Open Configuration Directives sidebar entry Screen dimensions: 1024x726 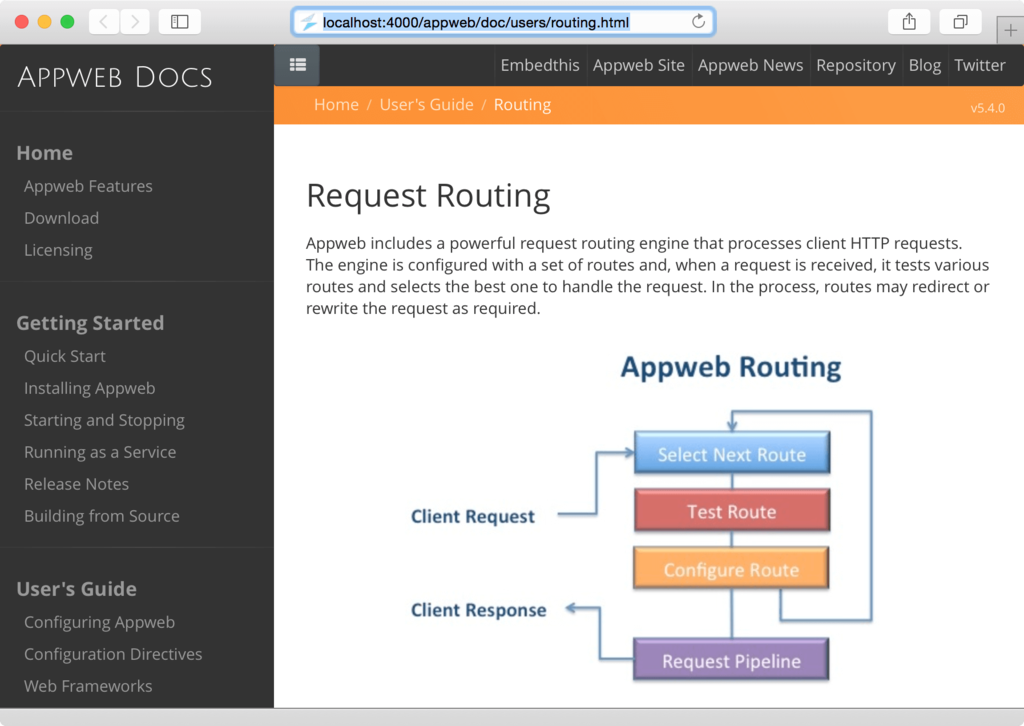click(113, 654)
